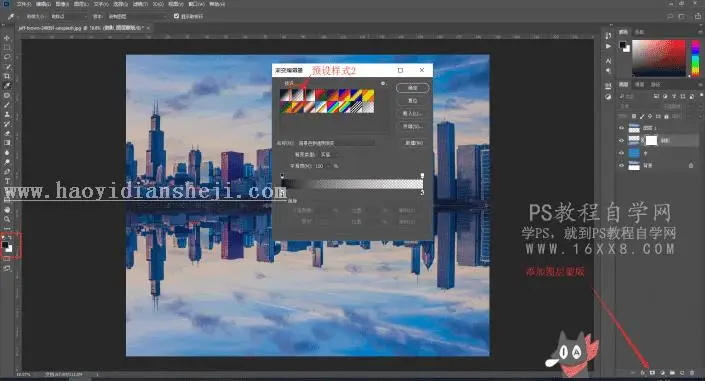Hide the 背景 layer via its eye icon

[621, 166]
